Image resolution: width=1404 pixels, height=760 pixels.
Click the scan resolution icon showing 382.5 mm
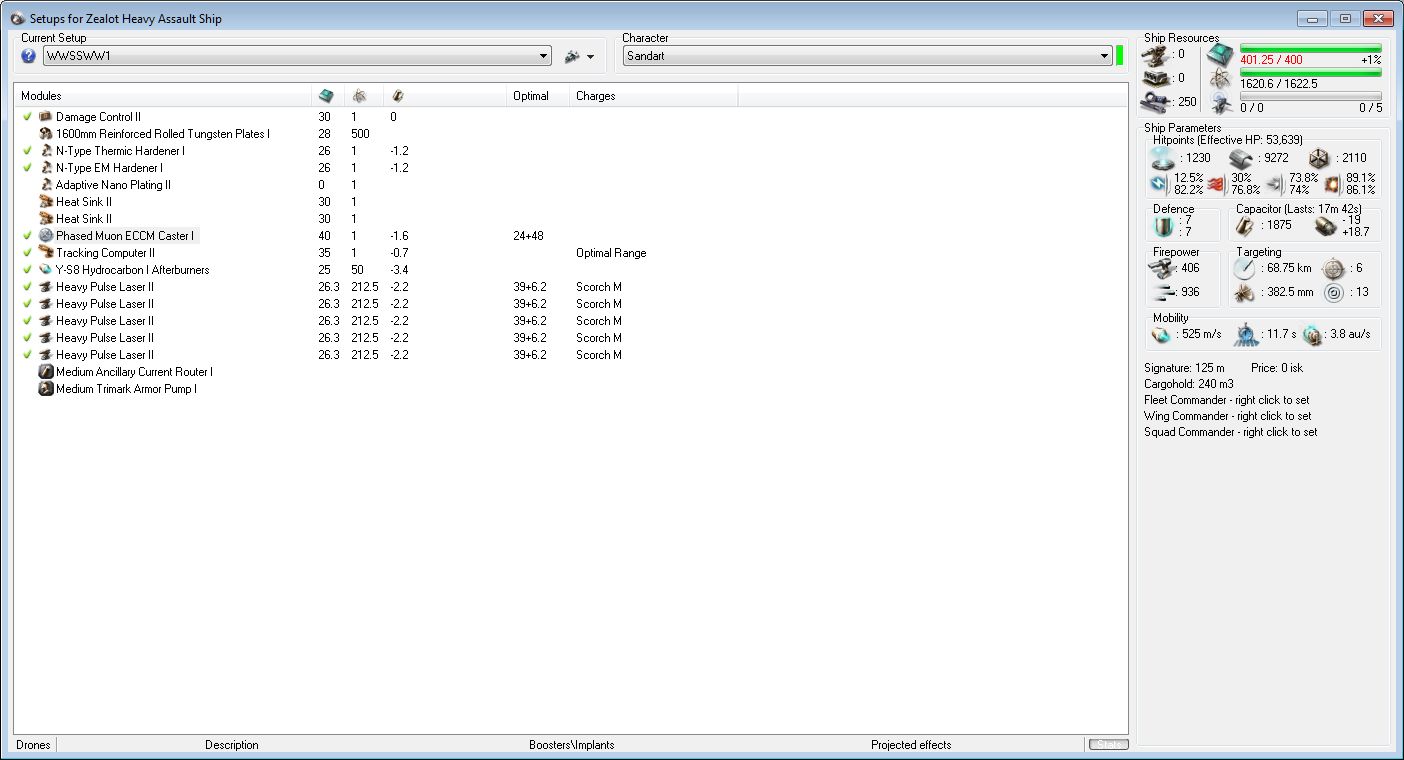point(1245,292)
